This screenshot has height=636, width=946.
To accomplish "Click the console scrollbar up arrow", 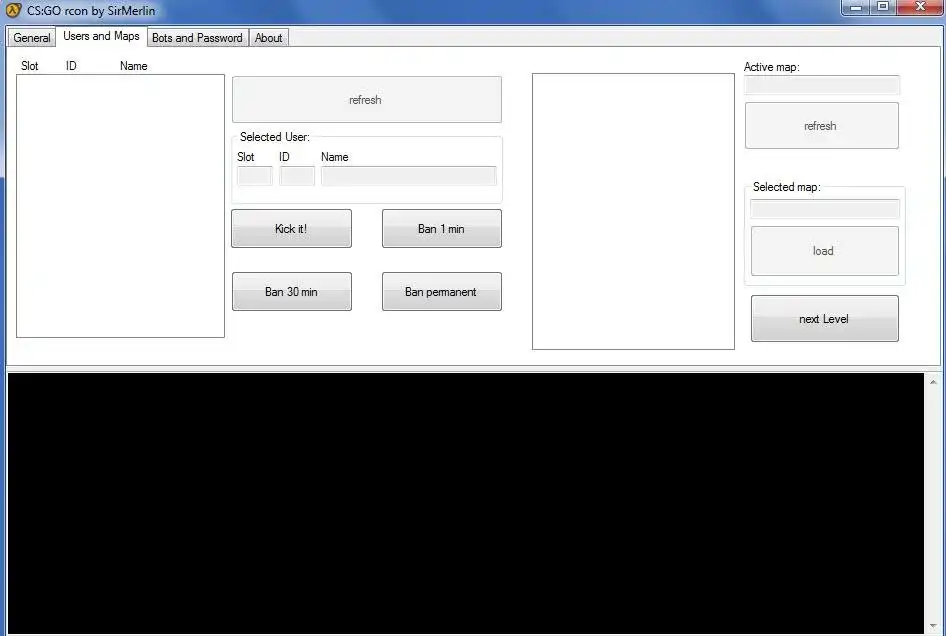I will tap(933, 382).
